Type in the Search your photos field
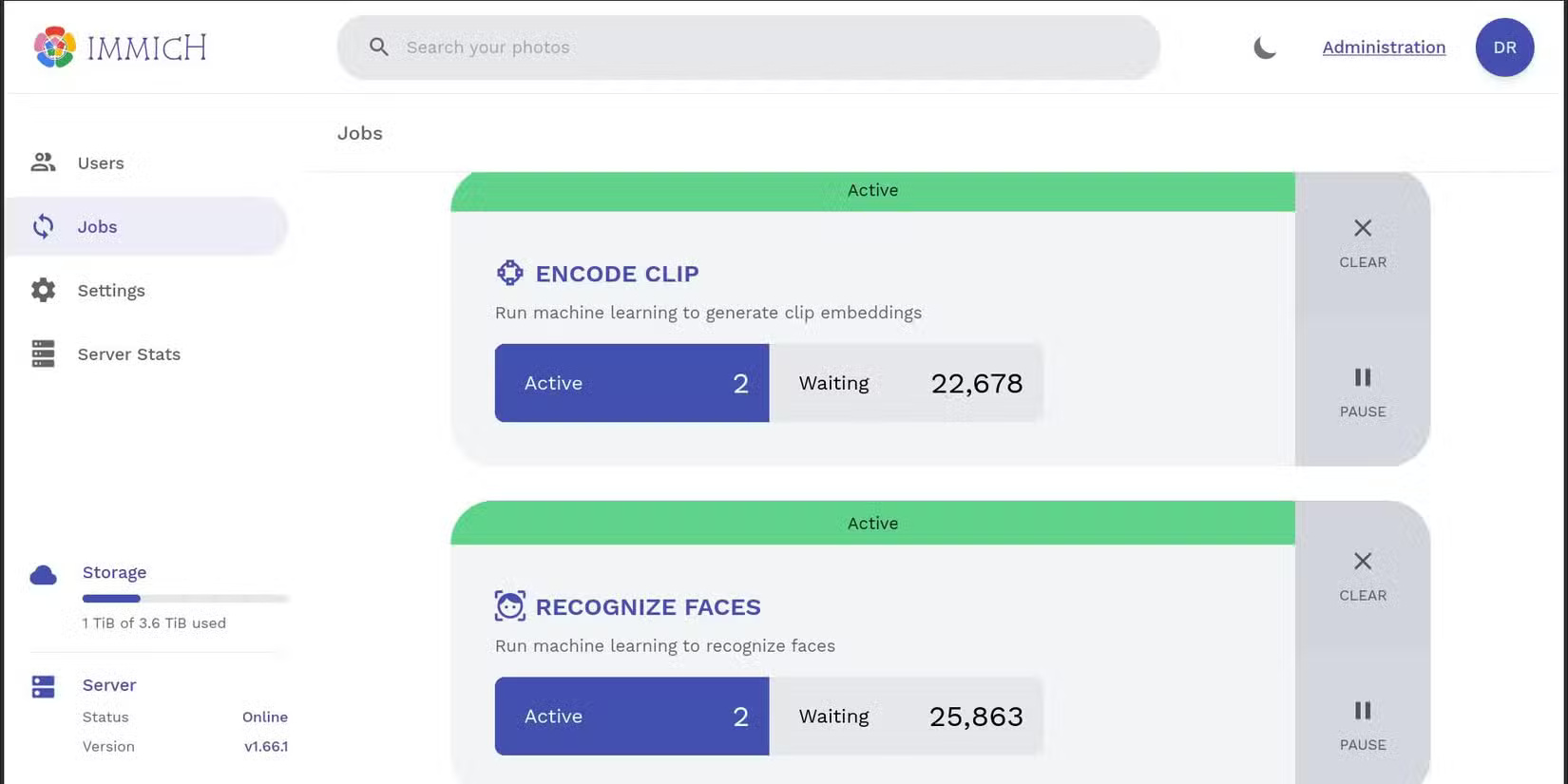Viewport: 1568px width, 784px height. (x=760, y=48)
